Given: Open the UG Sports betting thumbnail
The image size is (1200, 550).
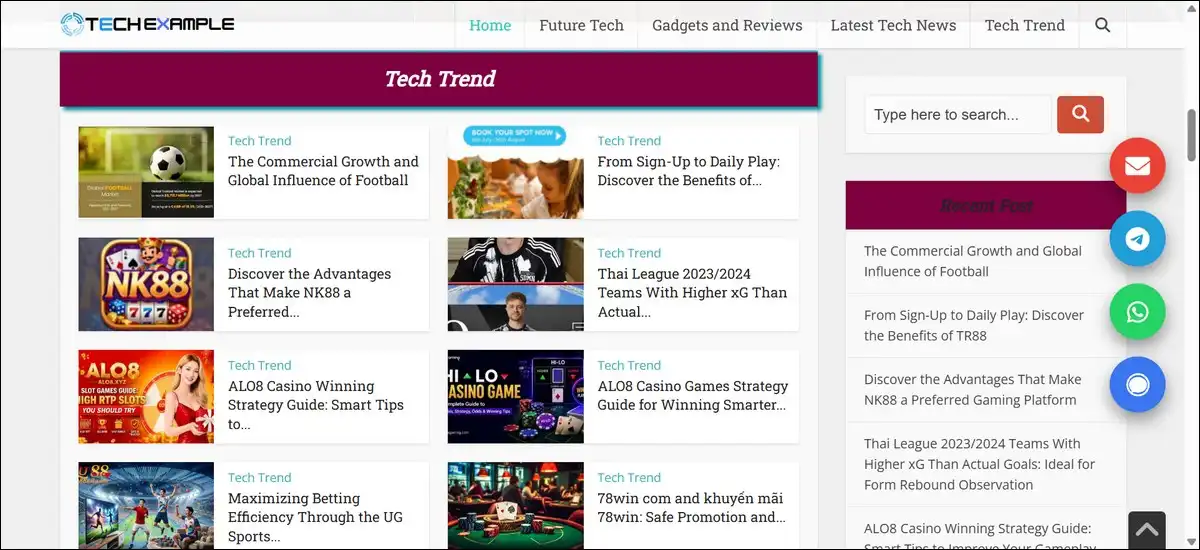Looking at the screenshot, I should 146,505.
